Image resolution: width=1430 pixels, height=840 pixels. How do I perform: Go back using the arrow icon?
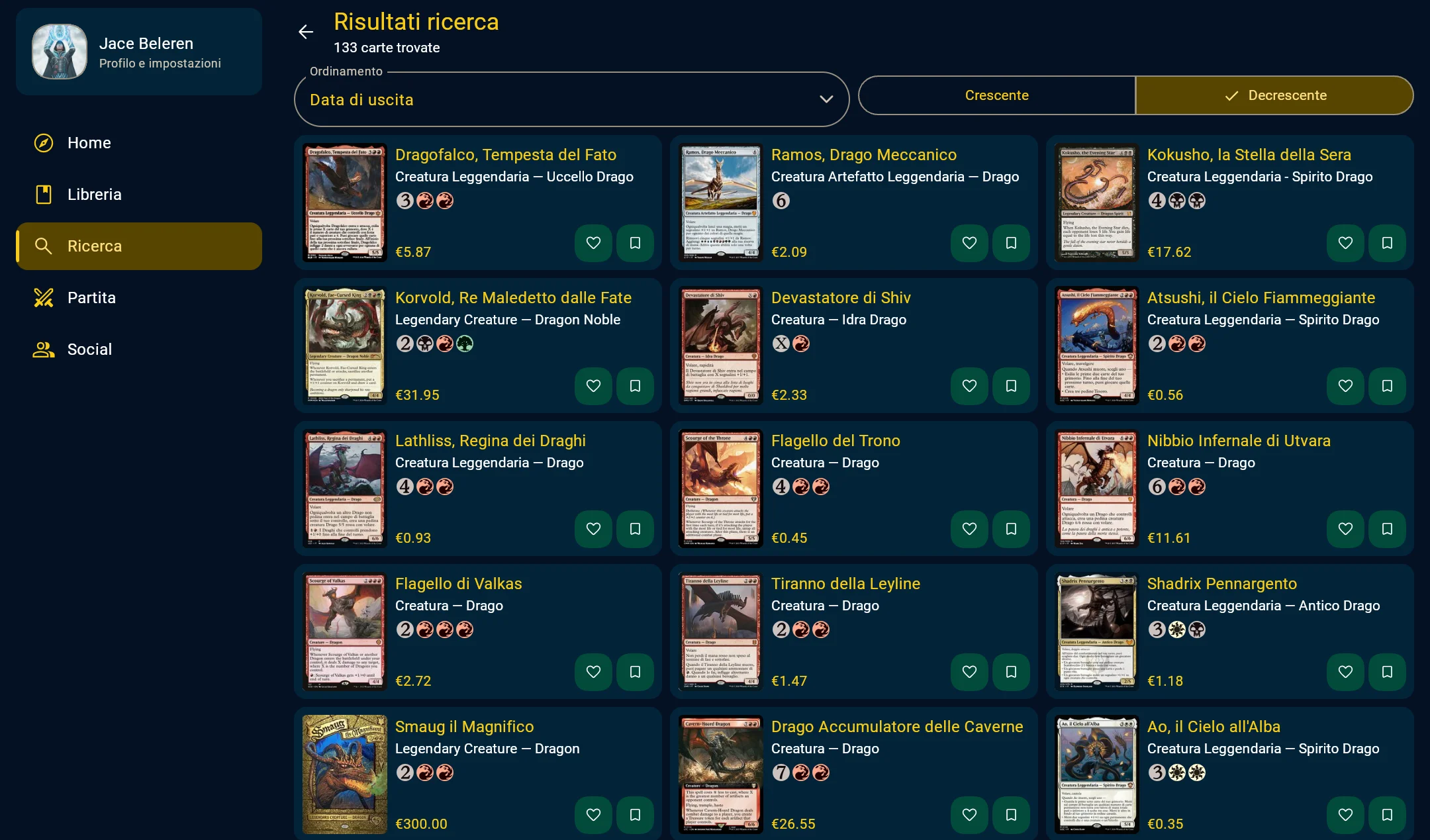[305, 32]
